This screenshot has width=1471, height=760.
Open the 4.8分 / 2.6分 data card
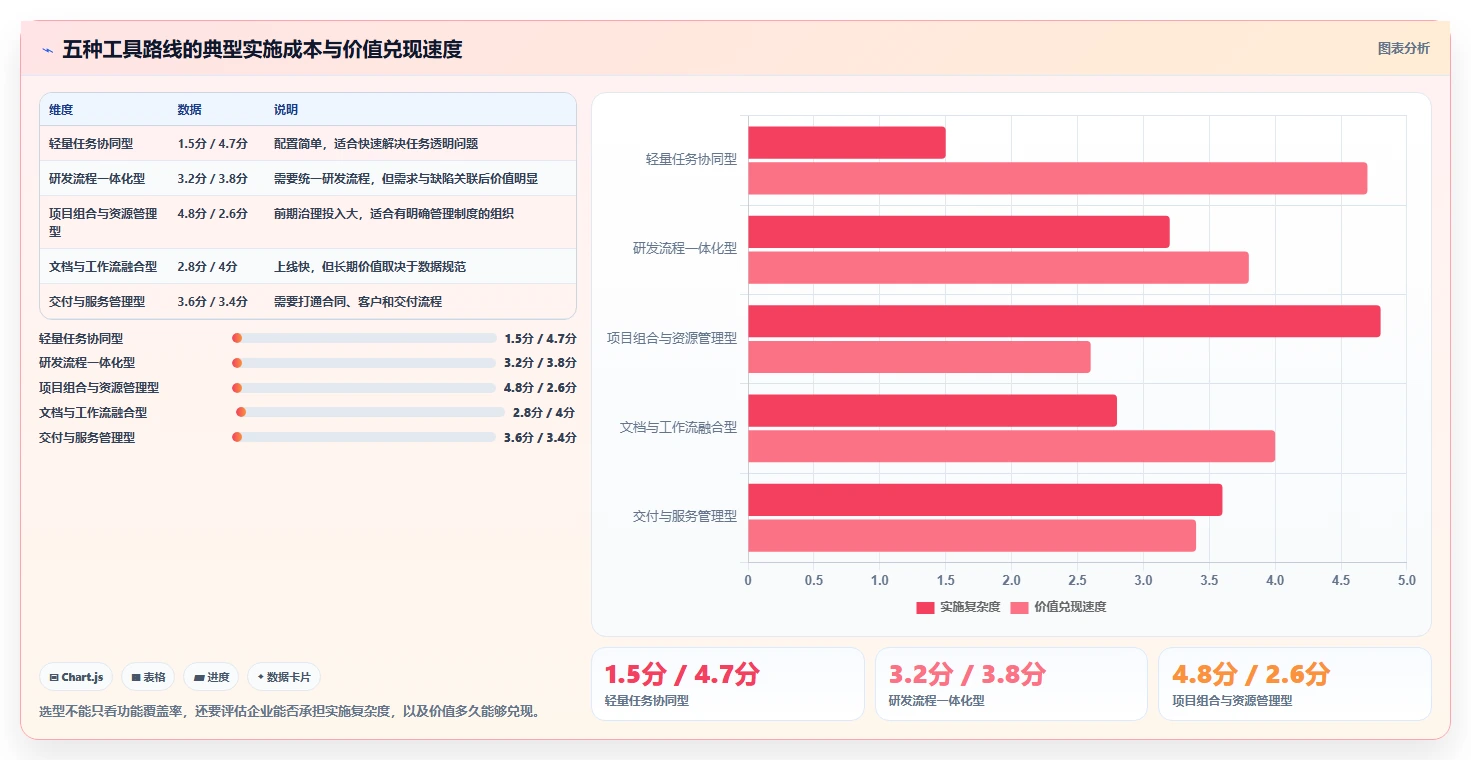[x=1295, y=684]
